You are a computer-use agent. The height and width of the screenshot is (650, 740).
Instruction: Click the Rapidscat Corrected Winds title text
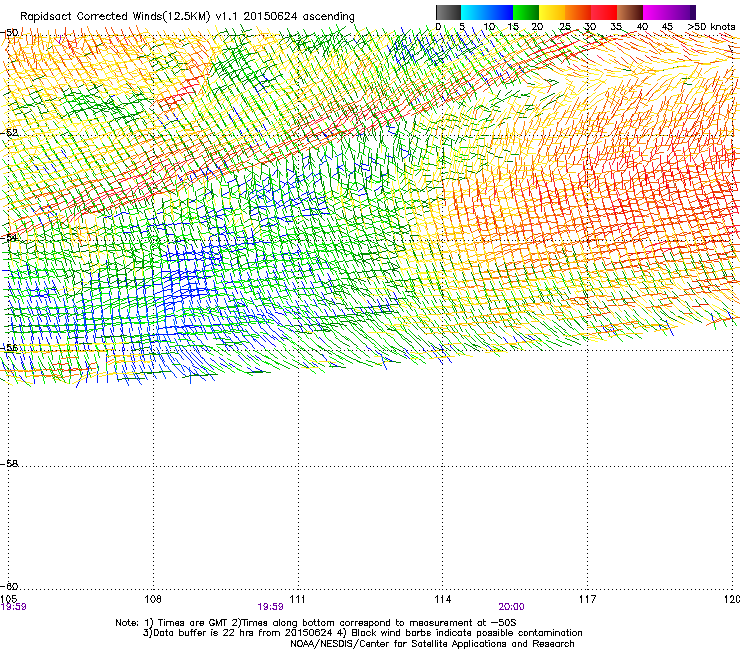(187, 16)
